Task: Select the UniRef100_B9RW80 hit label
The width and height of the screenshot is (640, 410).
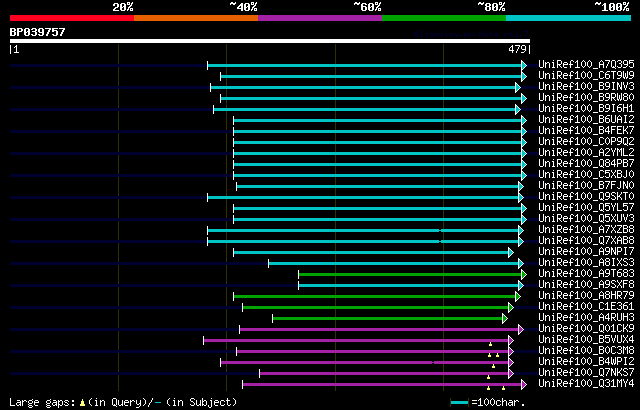Action: 586,98
